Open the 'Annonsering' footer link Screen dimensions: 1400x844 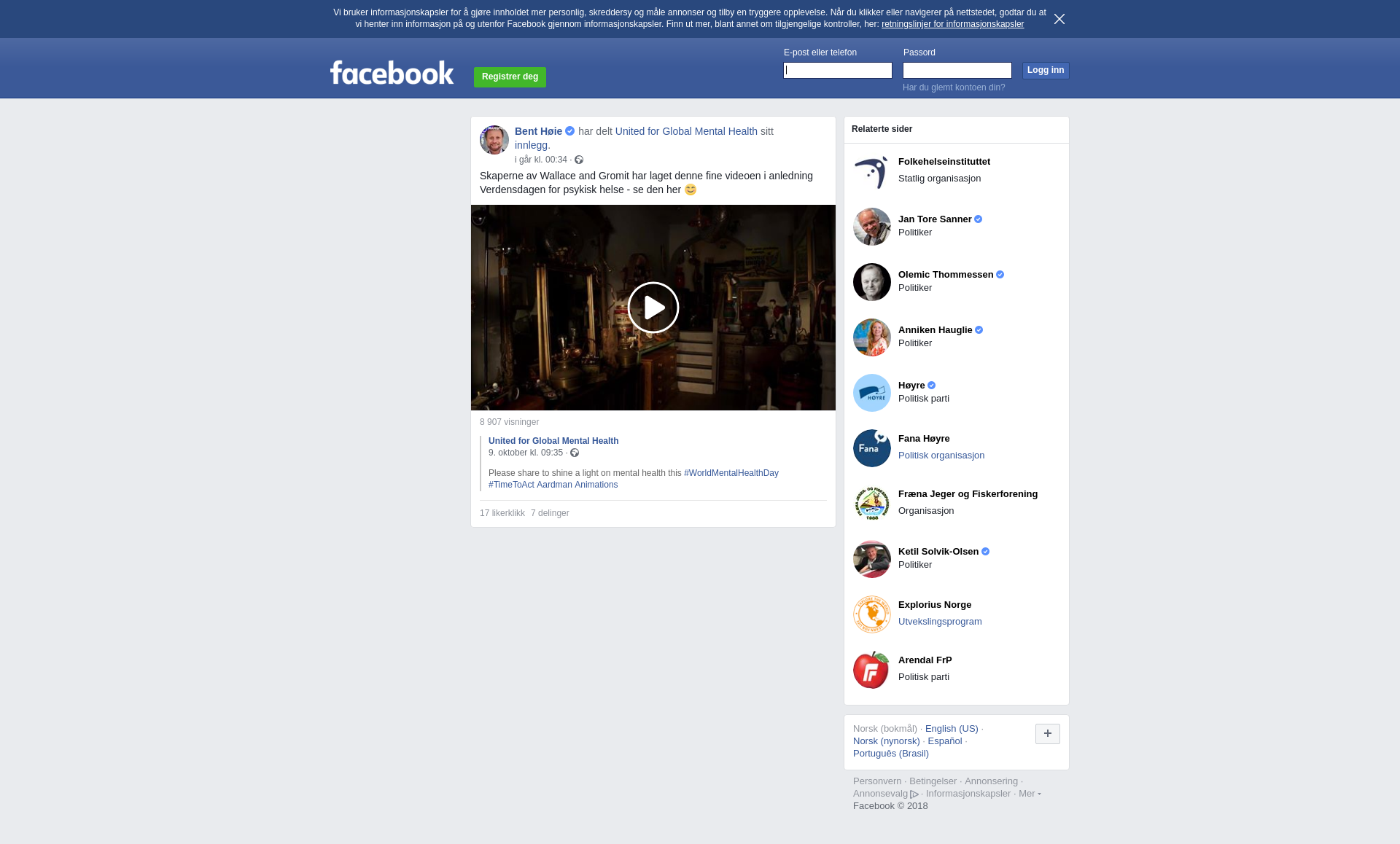tap(991, 781)
